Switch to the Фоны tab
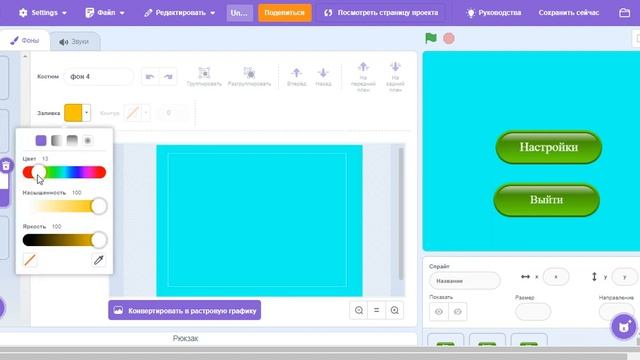640x360 pixels. (25, 40)
